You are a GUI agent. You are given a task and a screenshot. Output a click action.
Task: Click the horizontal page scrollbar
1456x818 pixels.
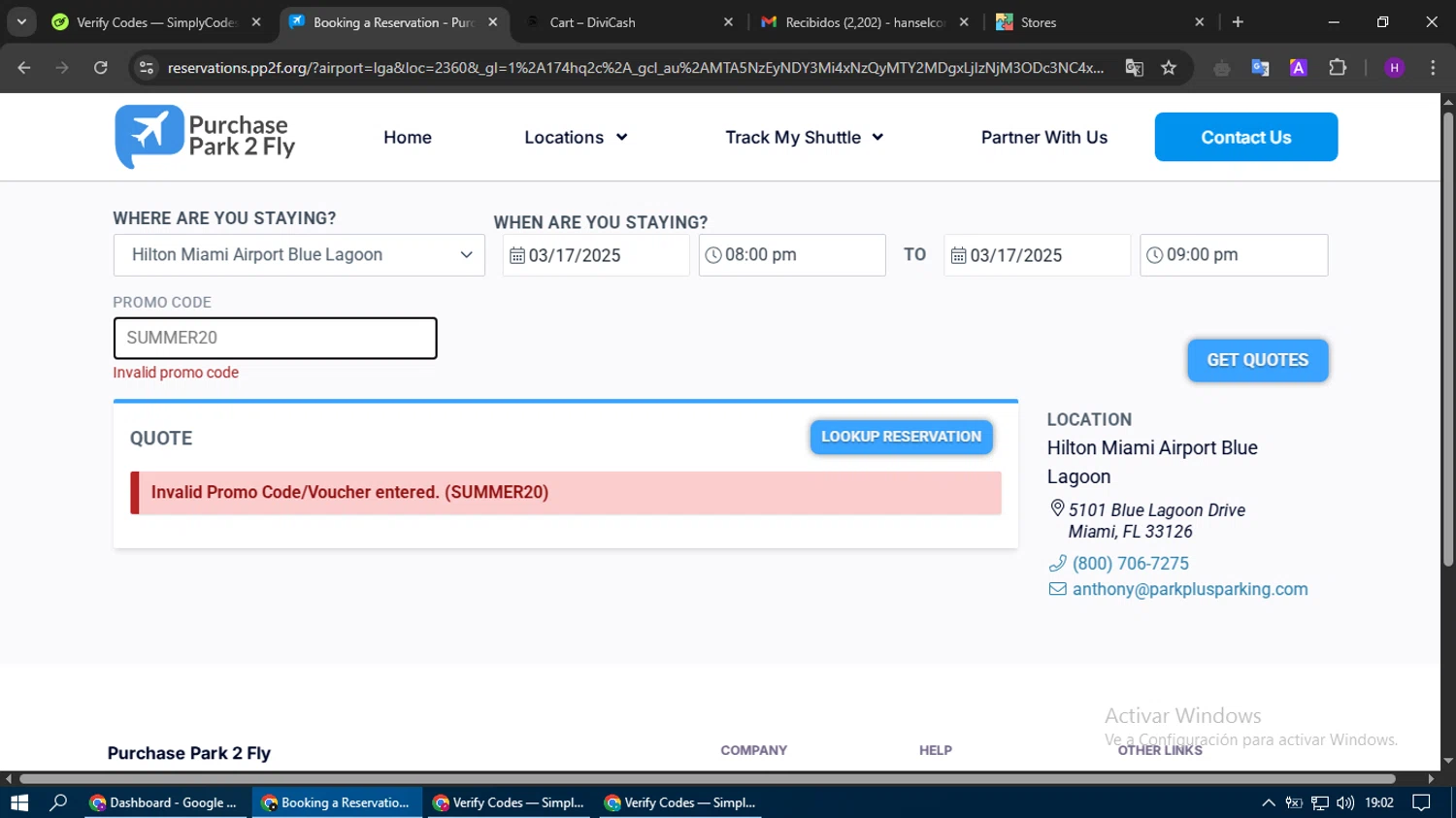point(707,778)
